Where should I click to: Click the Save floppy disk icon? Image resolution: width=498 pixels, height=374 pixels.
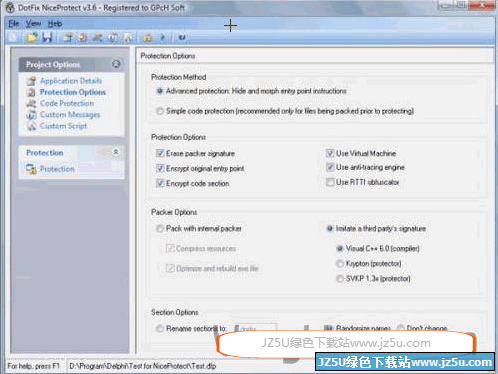click(x=47, y=37)
